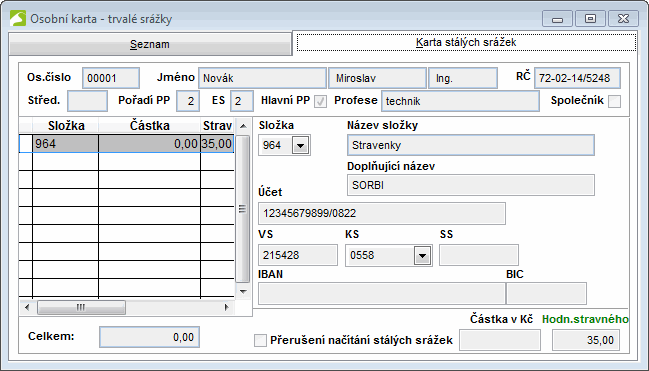This screenshot has width=649, height=371.
Task: Minimize the Osobní karta window
Action: pyautogui.click(x=558, y=19)
